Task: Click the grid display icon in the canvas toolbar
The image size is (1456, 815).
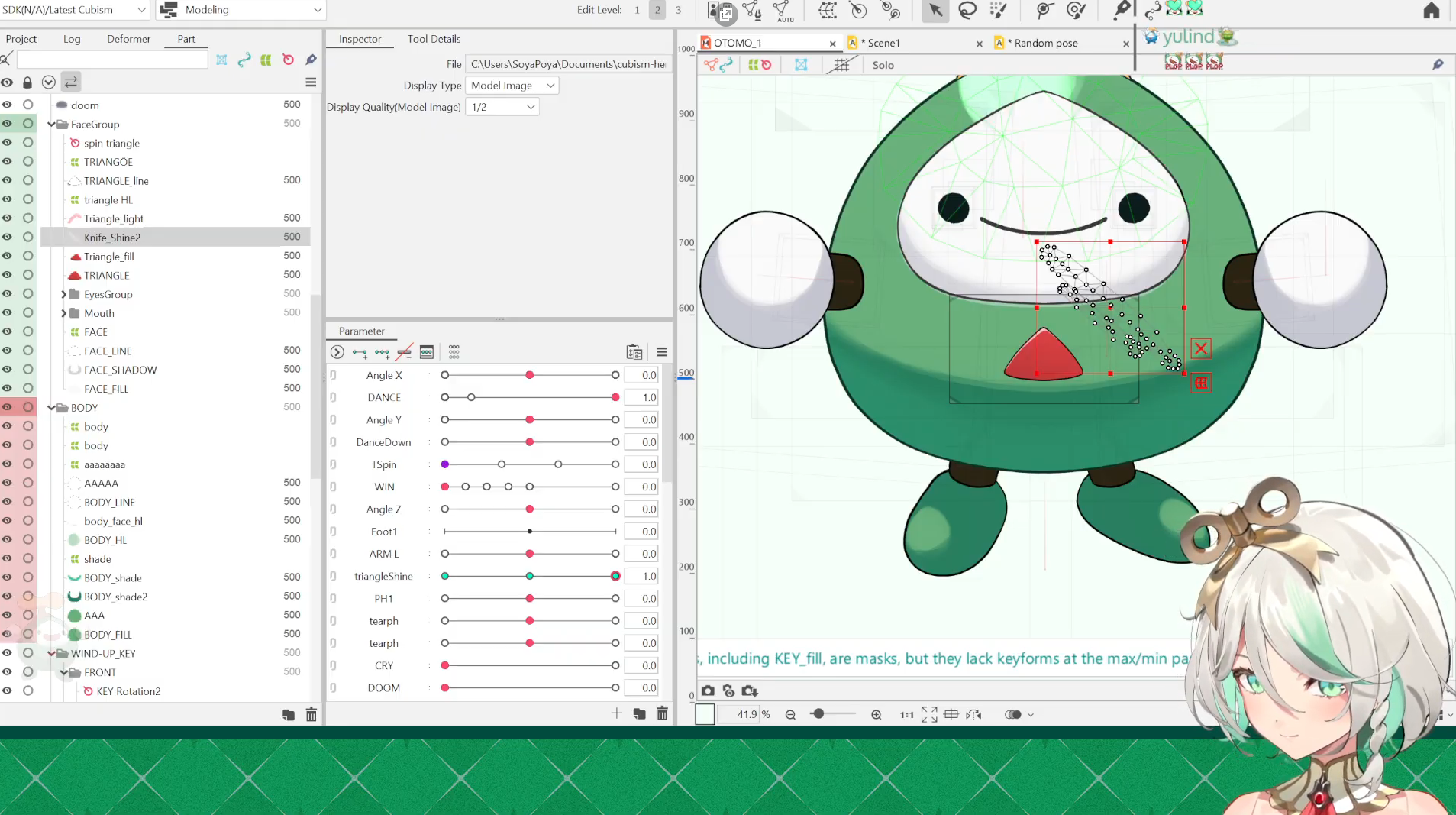Action: point(841,65)
